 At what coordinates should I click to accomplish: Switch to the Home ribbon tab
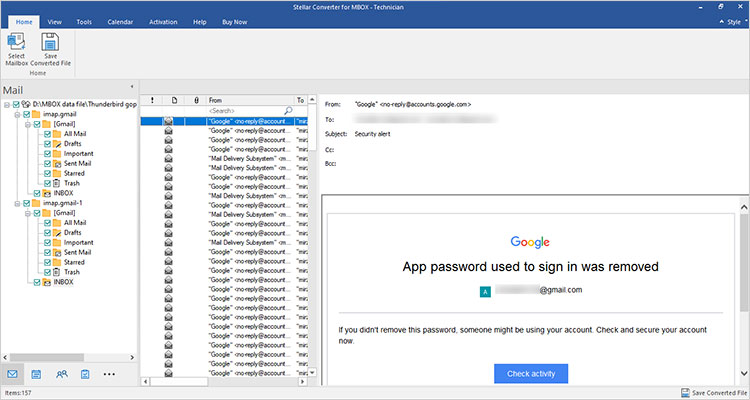(24, 22)
